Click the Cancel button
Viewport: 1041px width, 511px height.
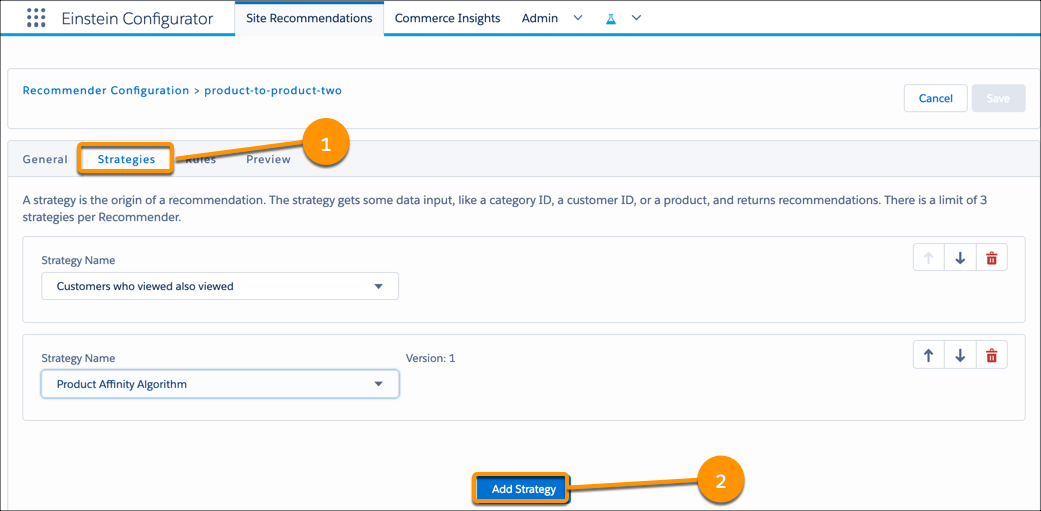935,98
